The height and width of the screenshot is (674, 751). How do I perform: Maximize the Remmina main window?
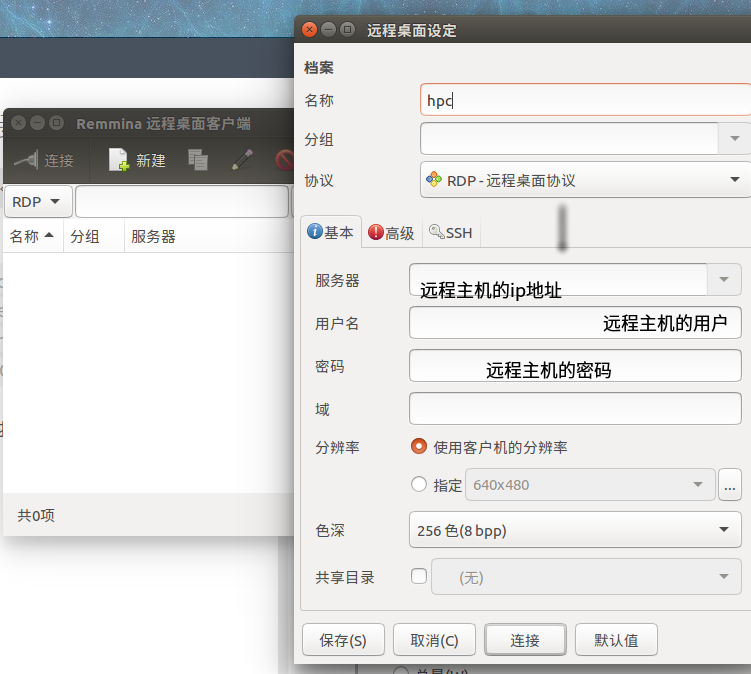57,123
